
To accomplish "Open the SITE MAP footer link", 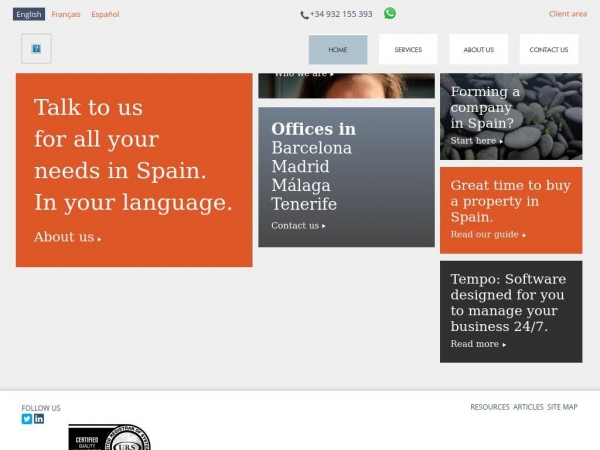I will [562, 407].
